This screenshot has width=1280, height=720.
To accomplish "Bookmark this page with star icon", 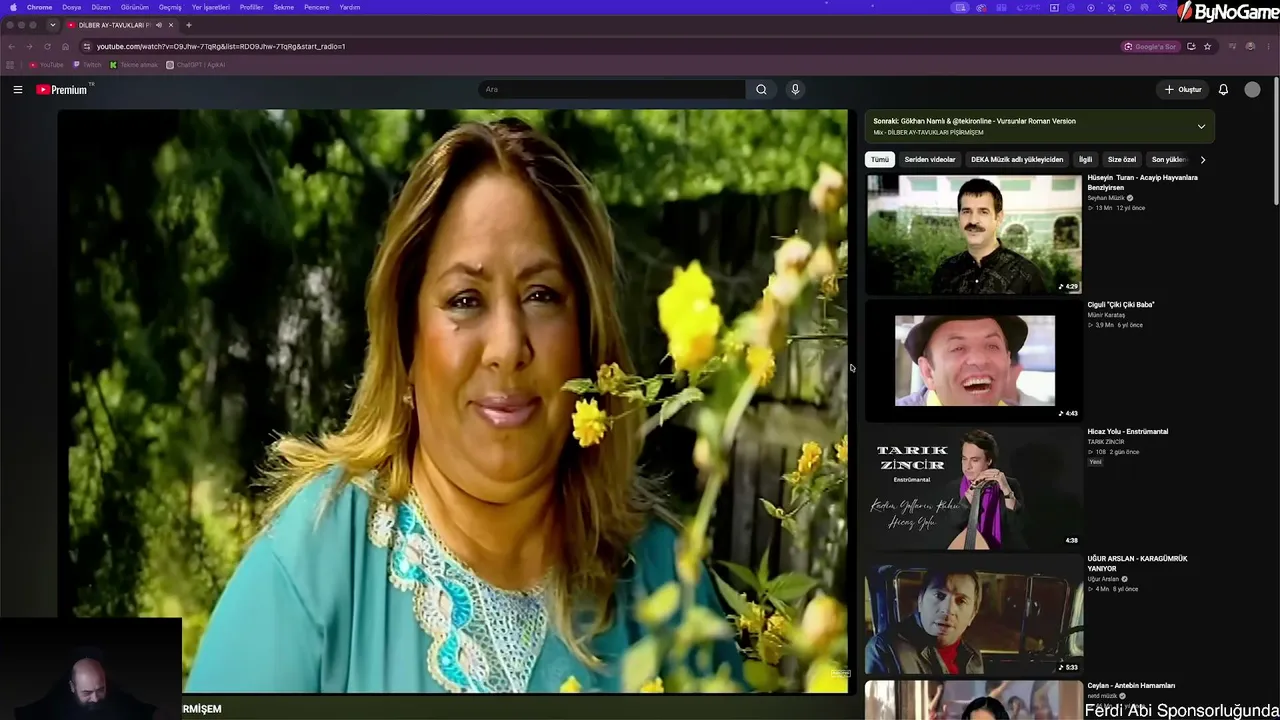I will pyautogui.click(x=1207, y=46).
